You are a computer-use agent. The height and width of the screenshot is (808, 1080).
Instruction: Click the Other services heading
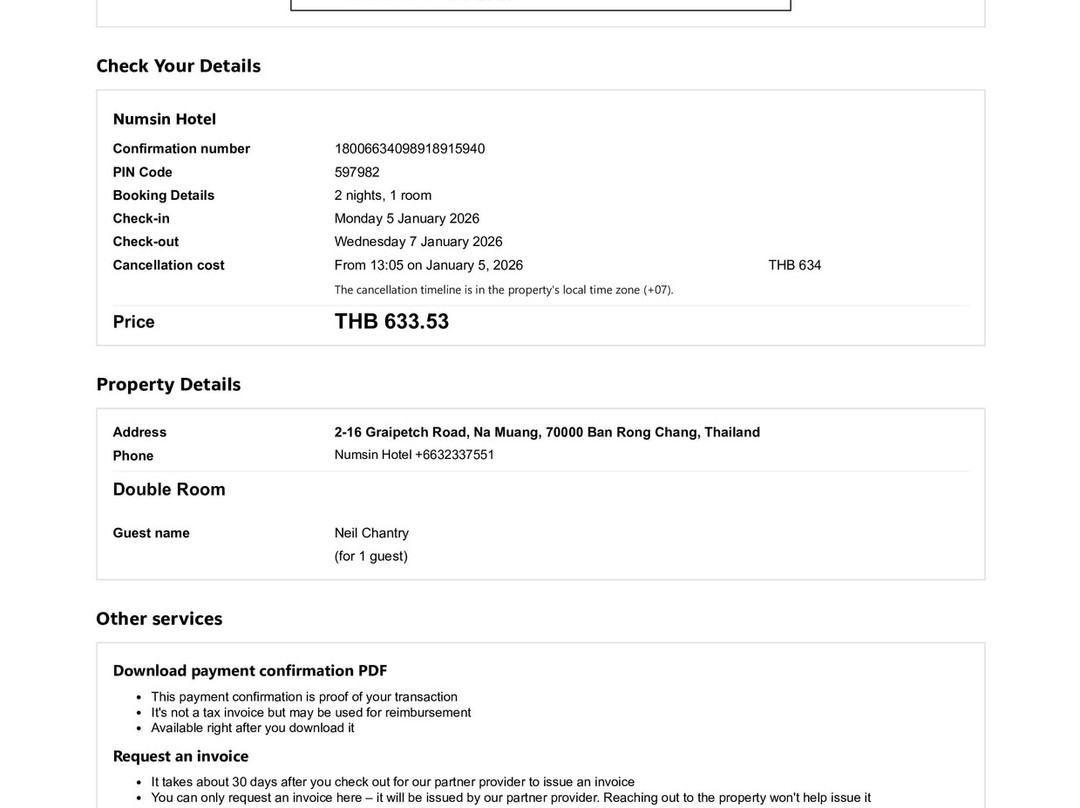click(x=159, y=618)
